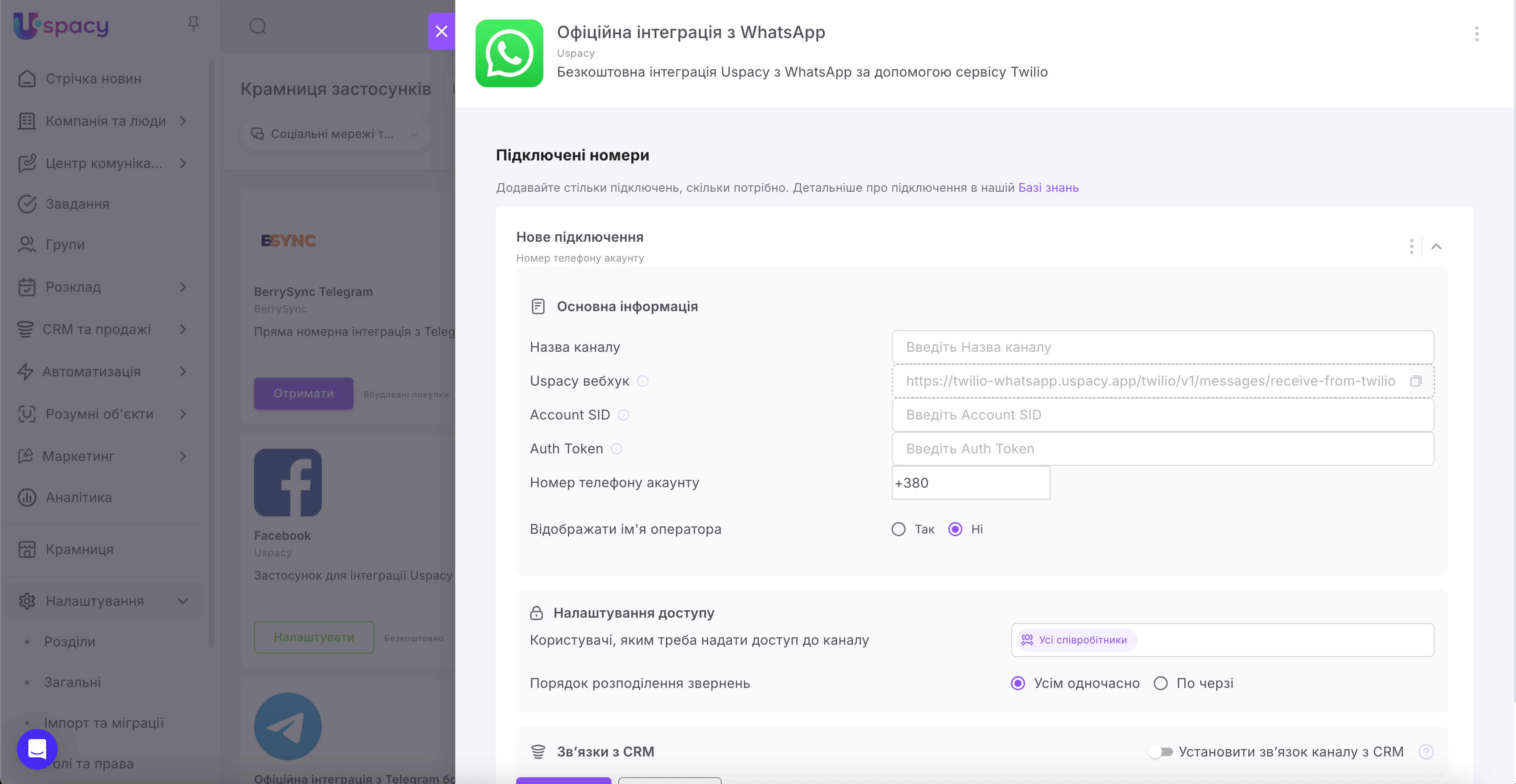This screenshot has height=784, width=1516.
Task: Click the help icon near CRM link toggle
Action: point(1425,752)
